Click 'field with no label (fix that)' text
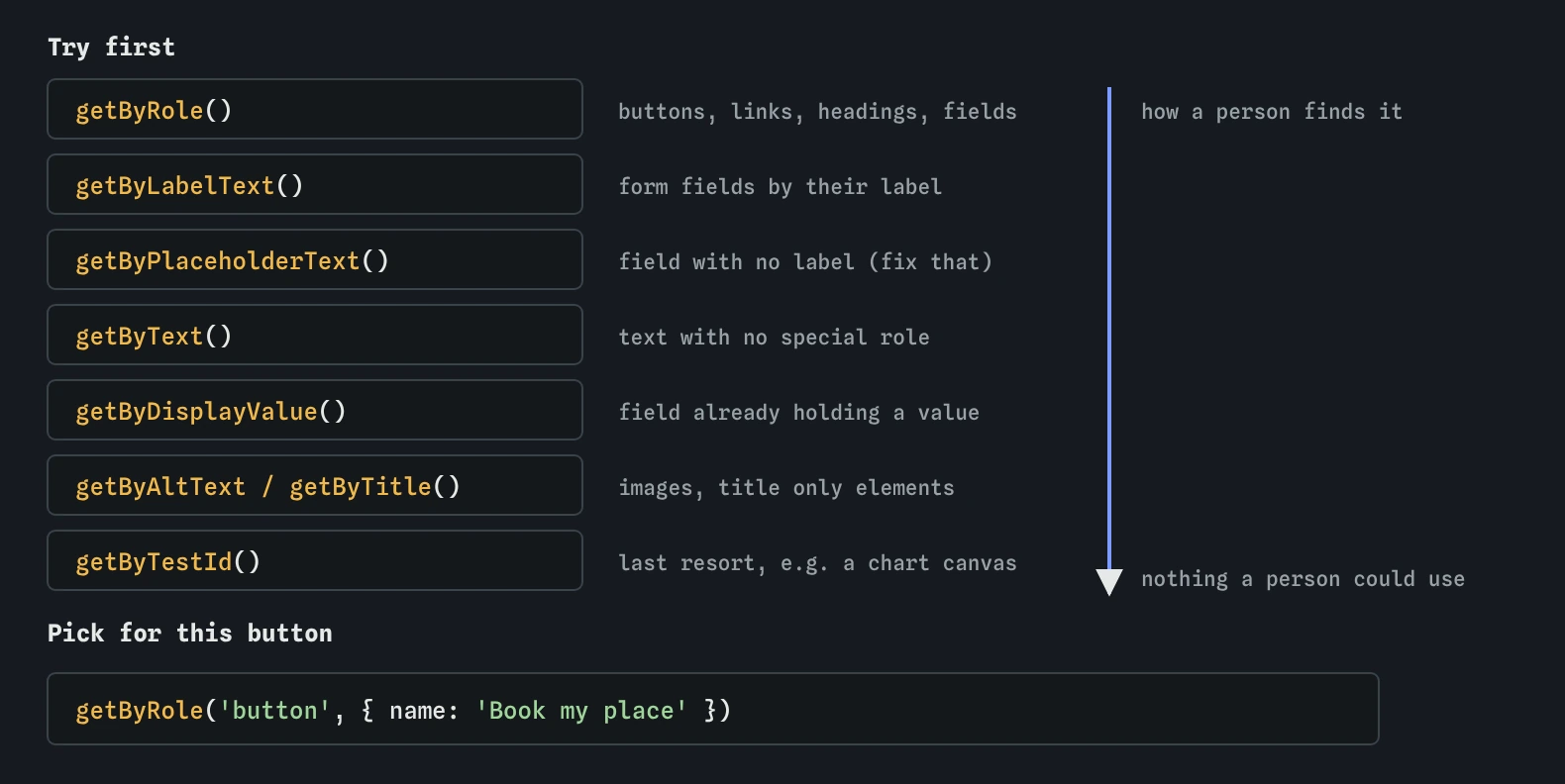1565x784 pixels. (x=805, y=262)
